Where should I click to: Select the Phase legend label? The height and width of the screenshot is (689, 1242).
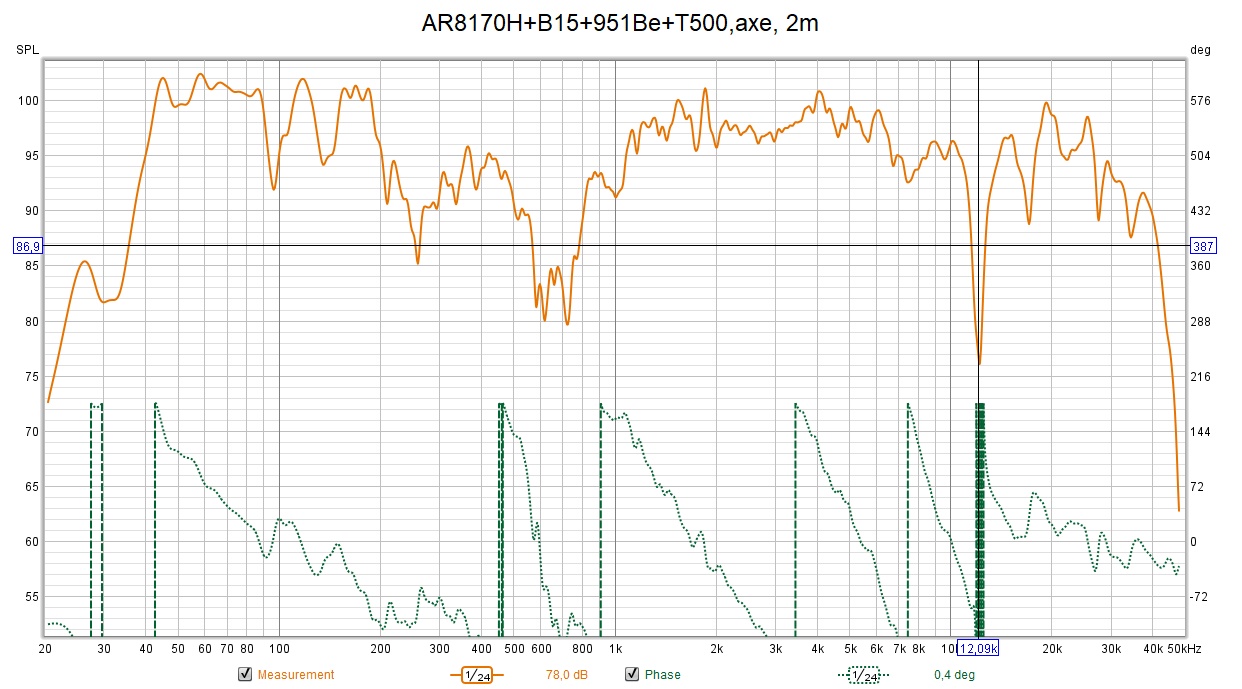pyautogui.click(x=662, y=675)
